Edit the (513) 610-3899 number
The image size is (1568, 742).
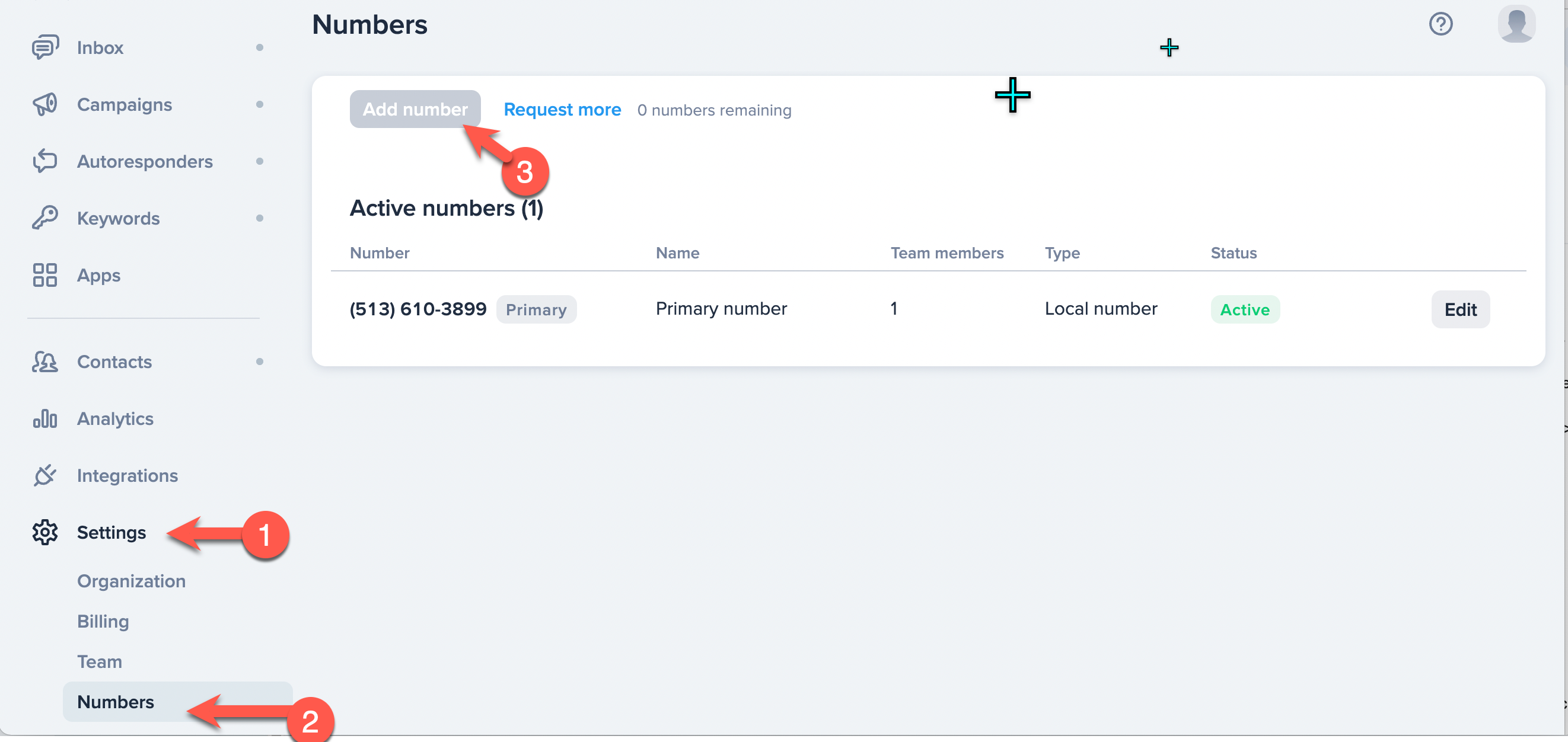tap(1460, 309)
